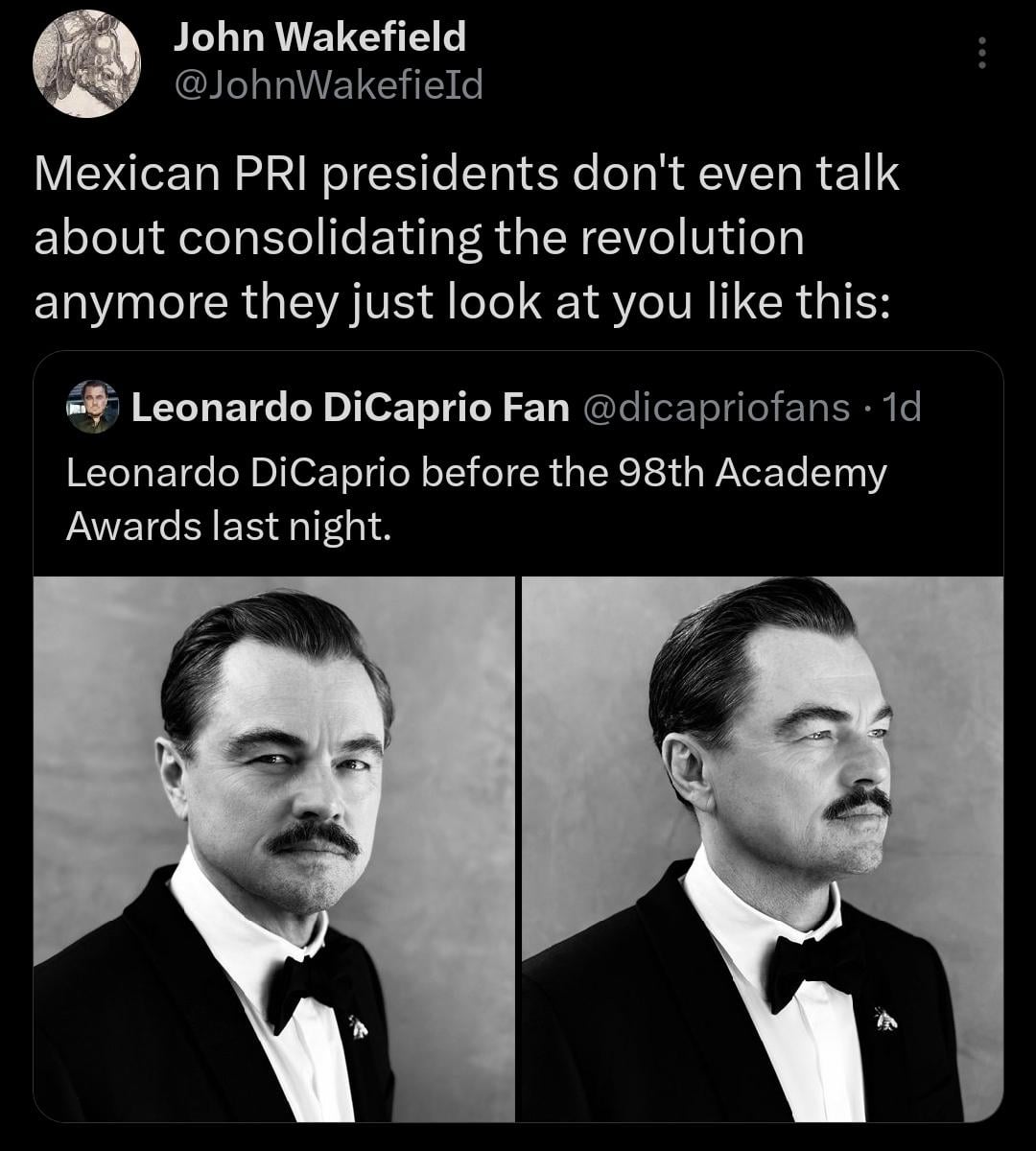Click the lapel pin in the right photo

click(x=885, y=1018)
